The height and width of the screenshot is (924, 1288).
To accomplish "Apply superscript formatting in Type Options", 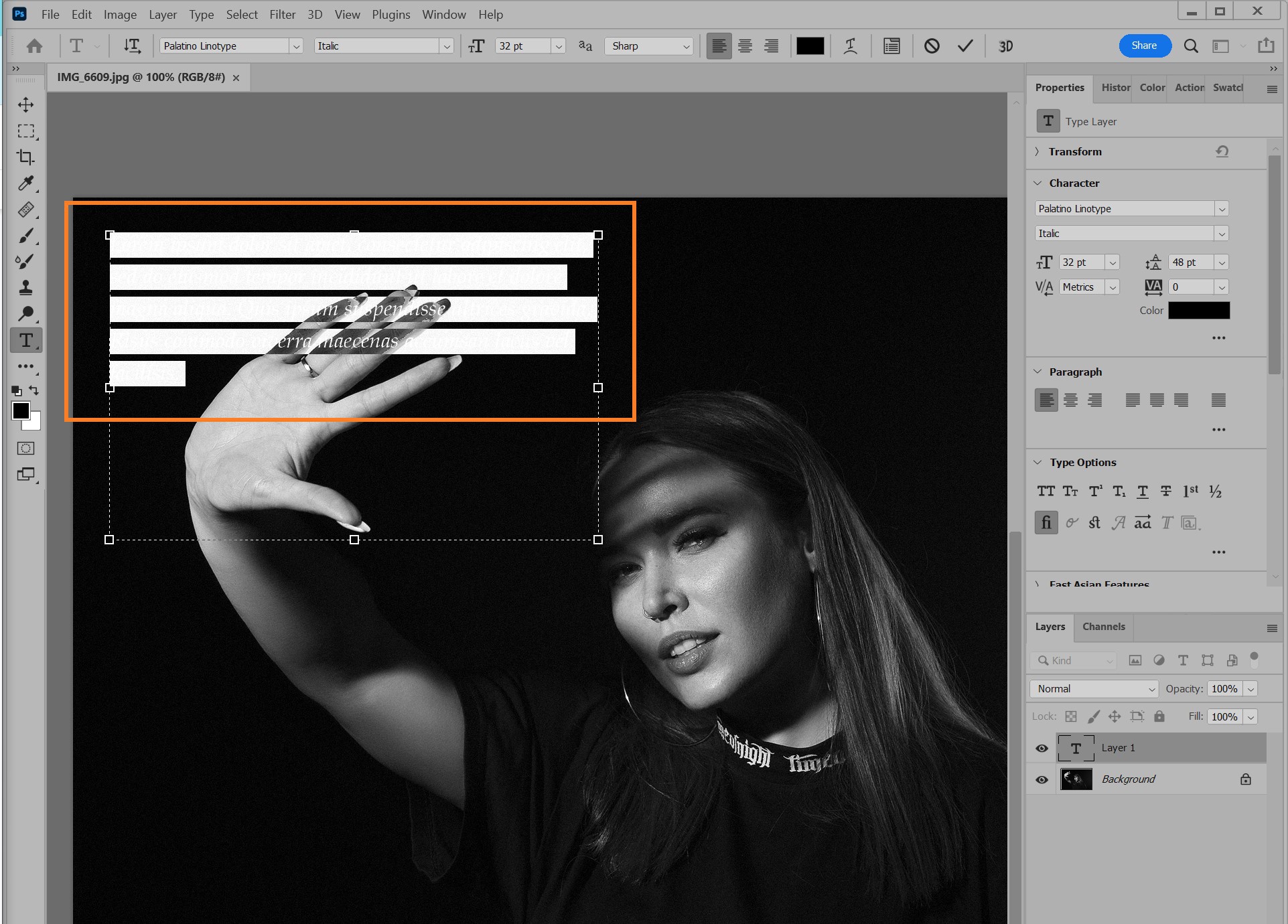I will pos(1094,491).
